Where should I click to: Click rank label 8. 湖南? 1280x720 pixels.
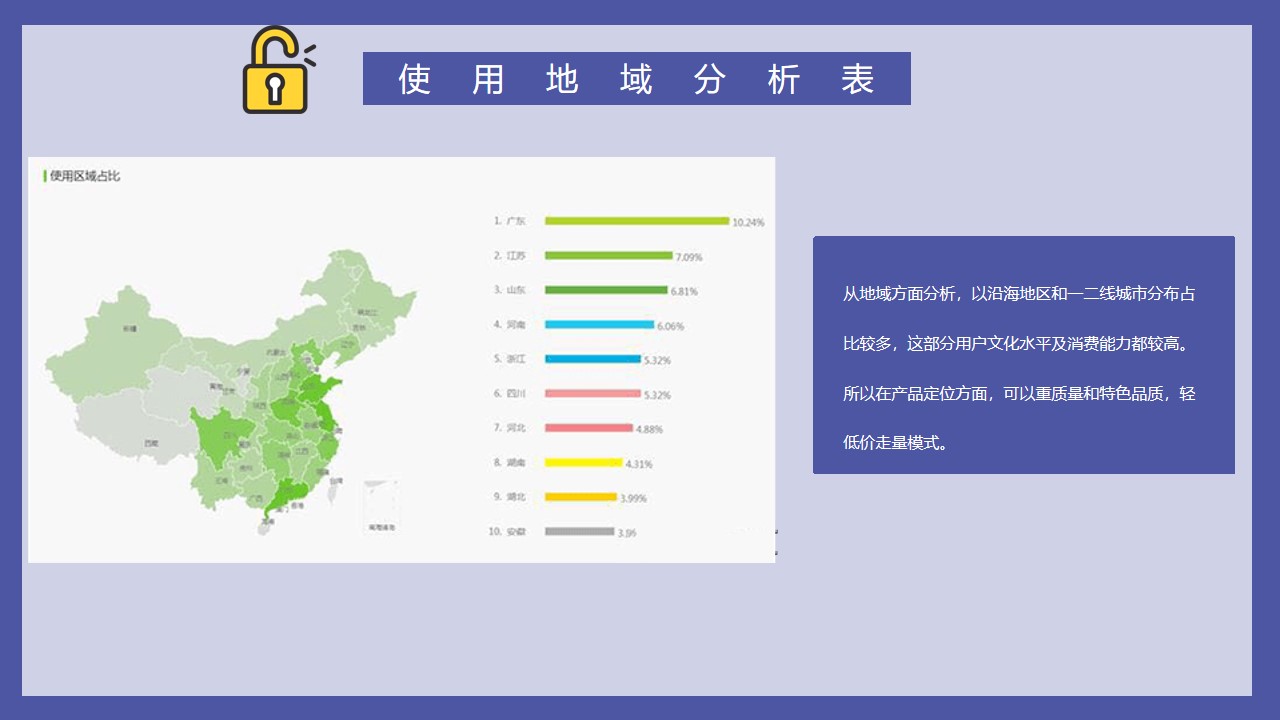509,463
